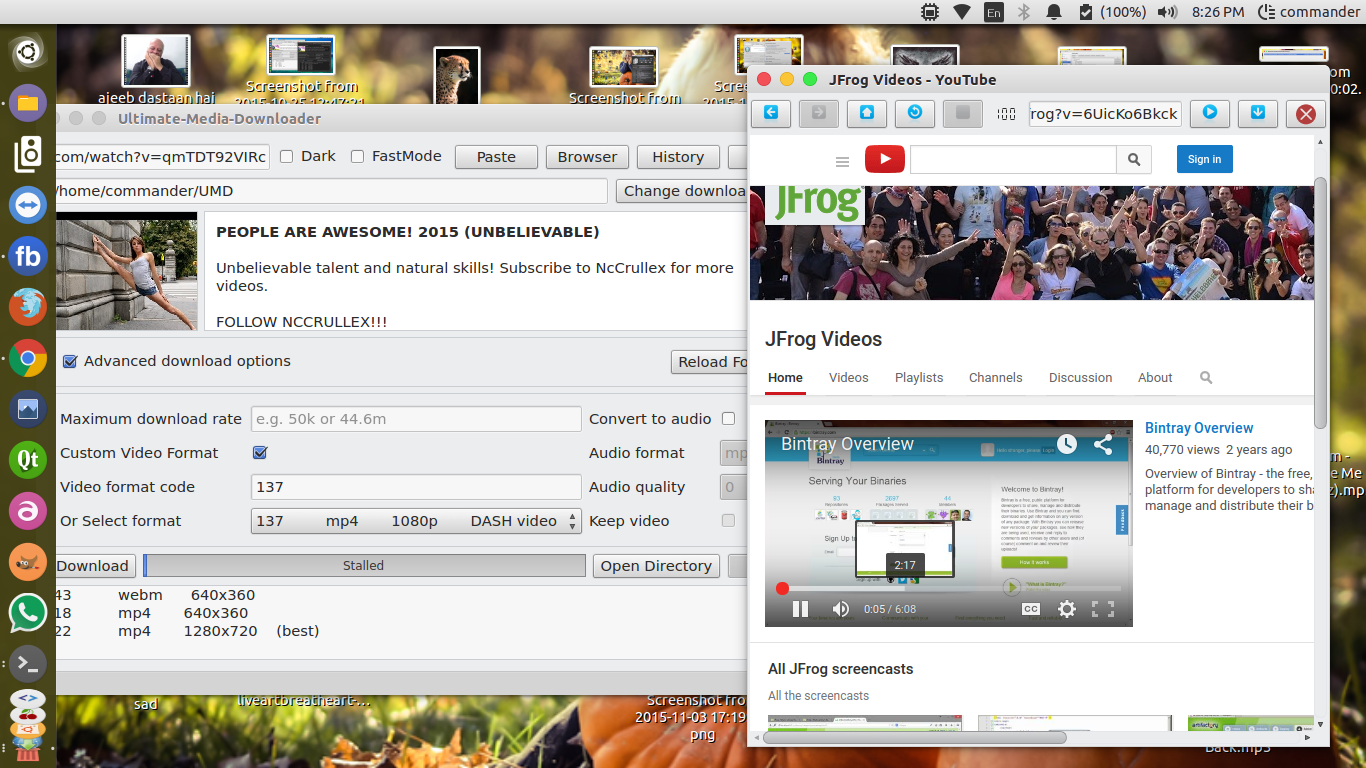This screenshot has width=1366, height=768.
Task: Launch TeamViewer from the dock
Action: tap(28, 205)
